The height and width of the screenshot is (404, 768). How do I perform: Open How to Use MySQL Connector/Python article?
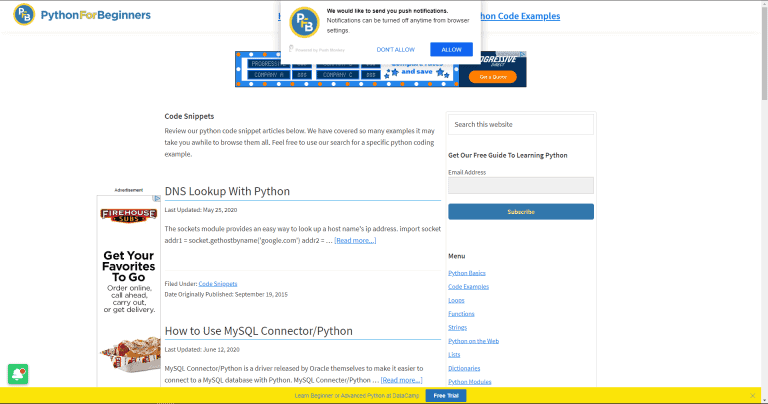click(x=258, y=331)
